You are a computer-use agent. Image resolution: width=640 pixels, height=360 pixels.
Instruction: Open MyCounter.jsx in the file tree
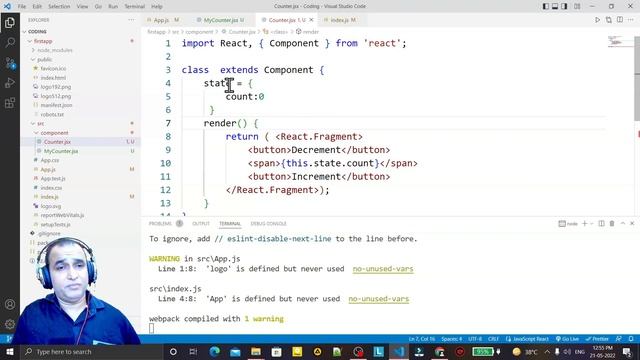(61, 151)
